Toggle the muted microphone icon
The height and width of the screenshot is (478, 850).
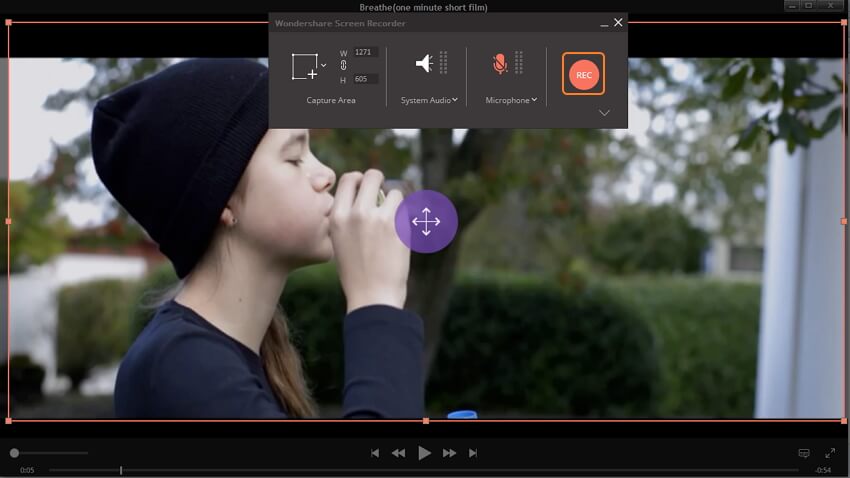click(x=500, y=63)
